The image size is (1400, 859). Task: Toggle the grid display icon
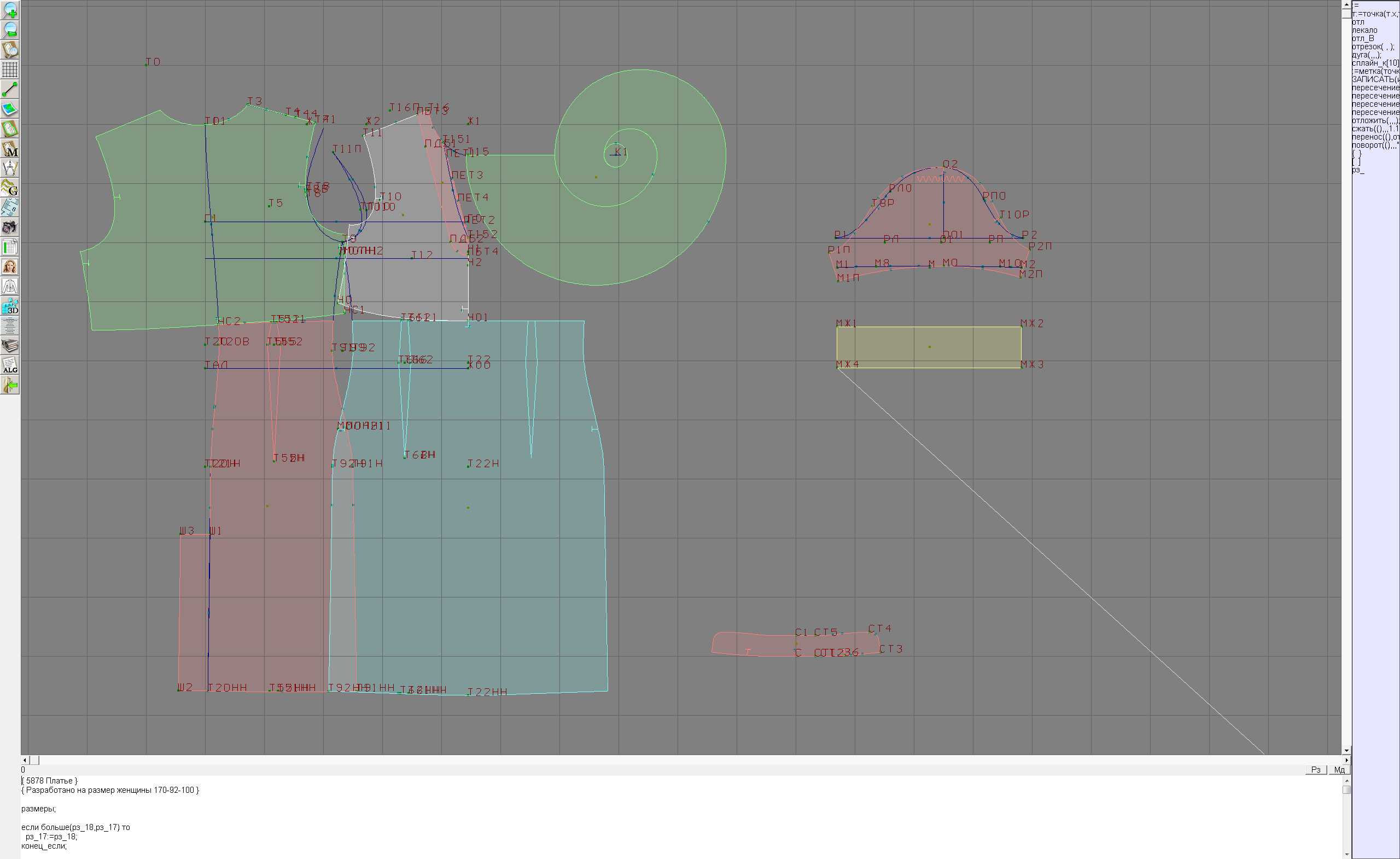(10, 69)
